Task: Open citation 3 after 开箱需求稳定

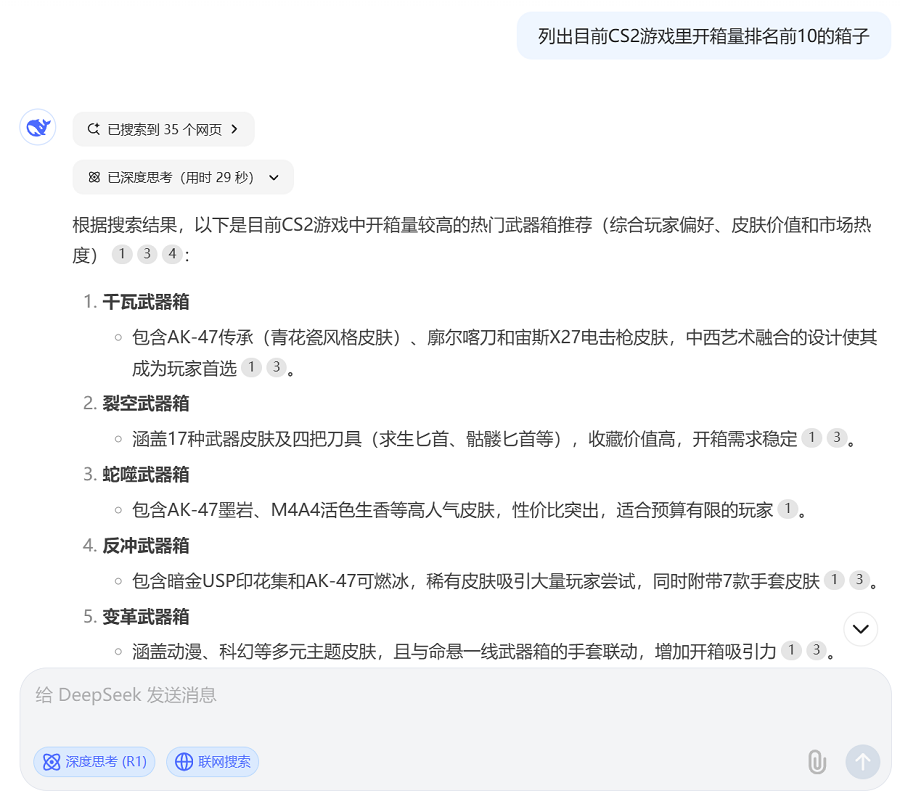Action: tap(837, 438)
